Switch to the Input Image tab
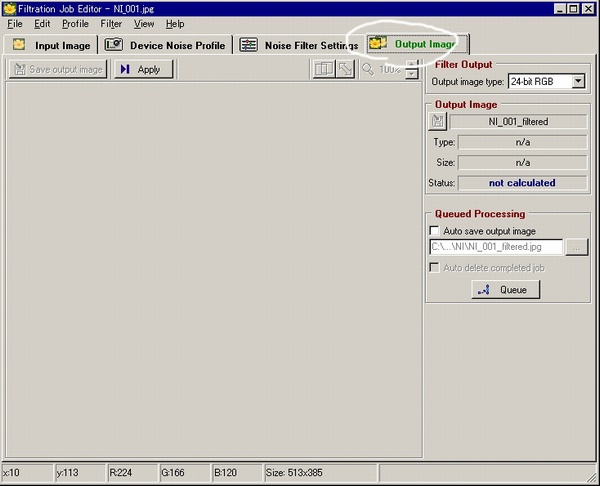This screenshot has width=600, height=486. click(51, 45)
